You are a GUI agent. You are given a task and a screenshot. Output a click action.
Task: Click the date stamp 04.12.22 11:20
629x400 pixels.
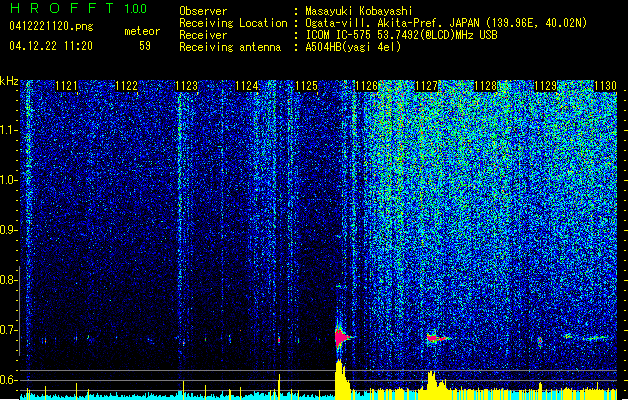51,45
